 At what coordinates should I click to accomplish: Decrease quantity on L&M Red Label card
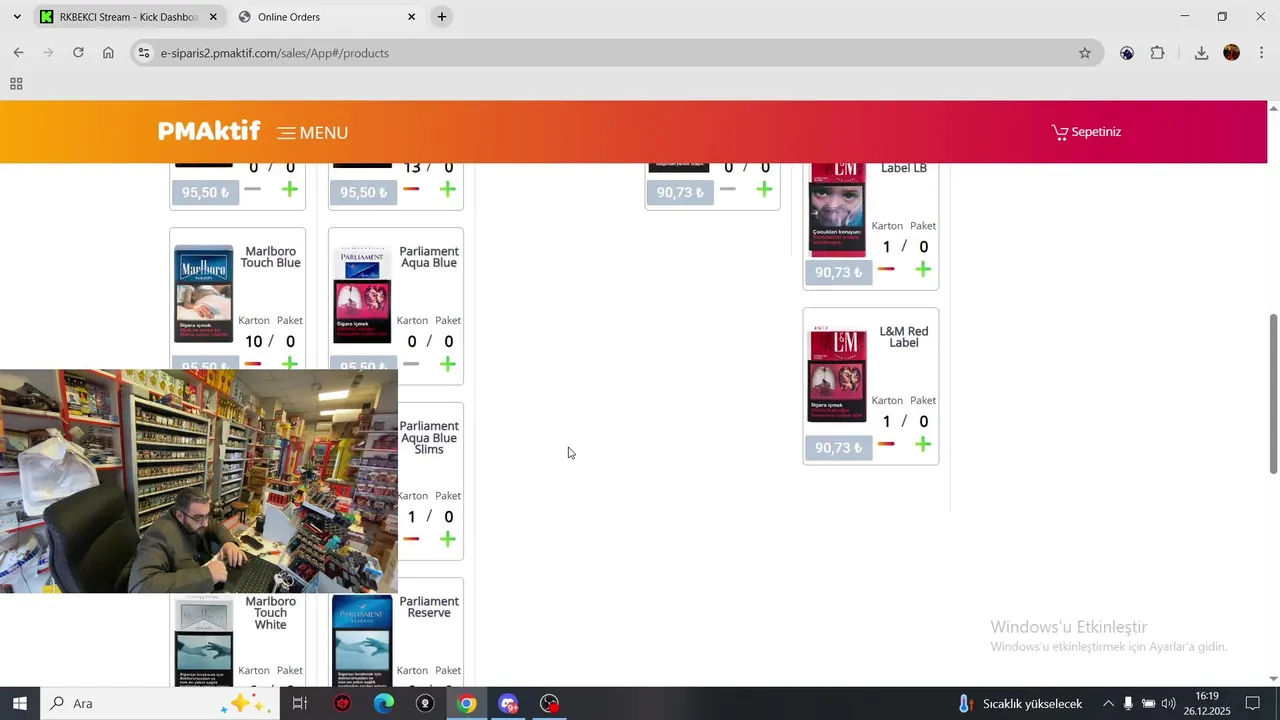[x=886, y=444]
